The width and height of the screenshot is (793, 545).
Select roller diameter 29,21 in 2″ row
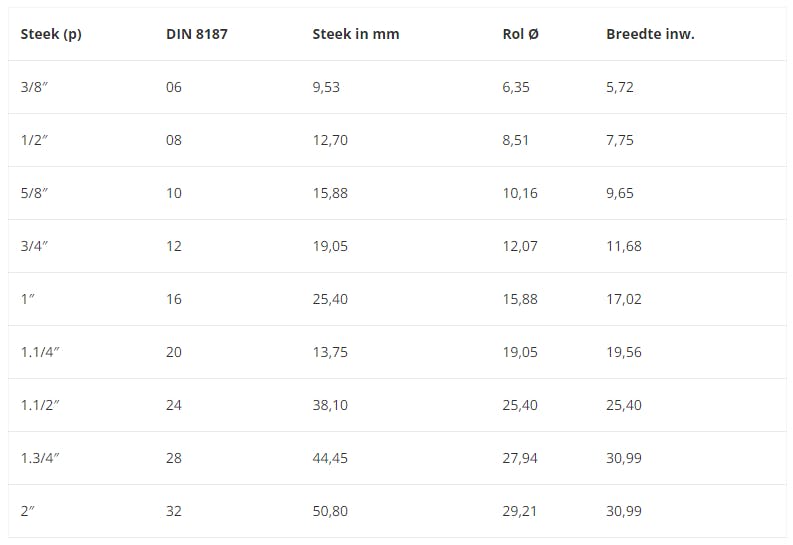(520, 511)
